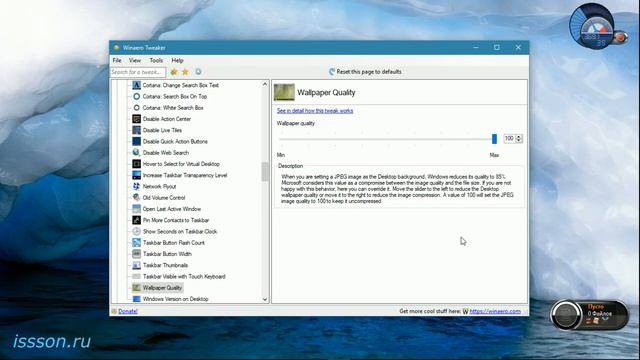Image resolution: width=640 pixels, height=360 pixels.
Task: Click the Taskbar Visible with Touch Keyboard icon
Action: (x=136, y=276)
